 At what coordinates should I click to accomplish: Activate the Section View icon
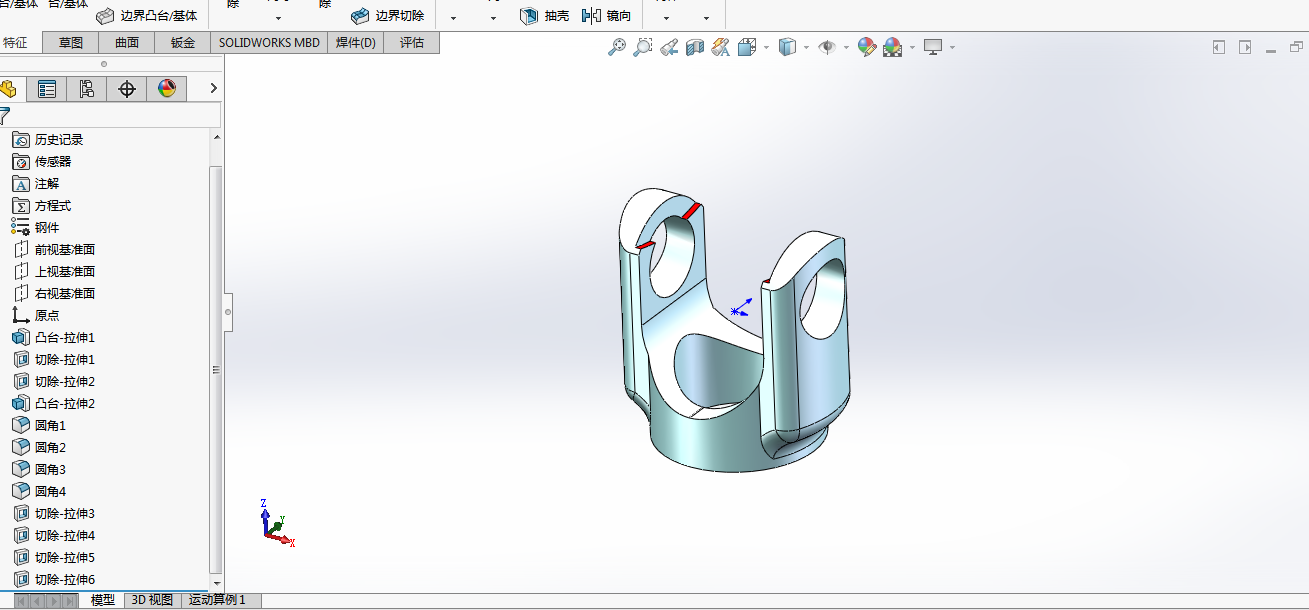click(695, 46)
